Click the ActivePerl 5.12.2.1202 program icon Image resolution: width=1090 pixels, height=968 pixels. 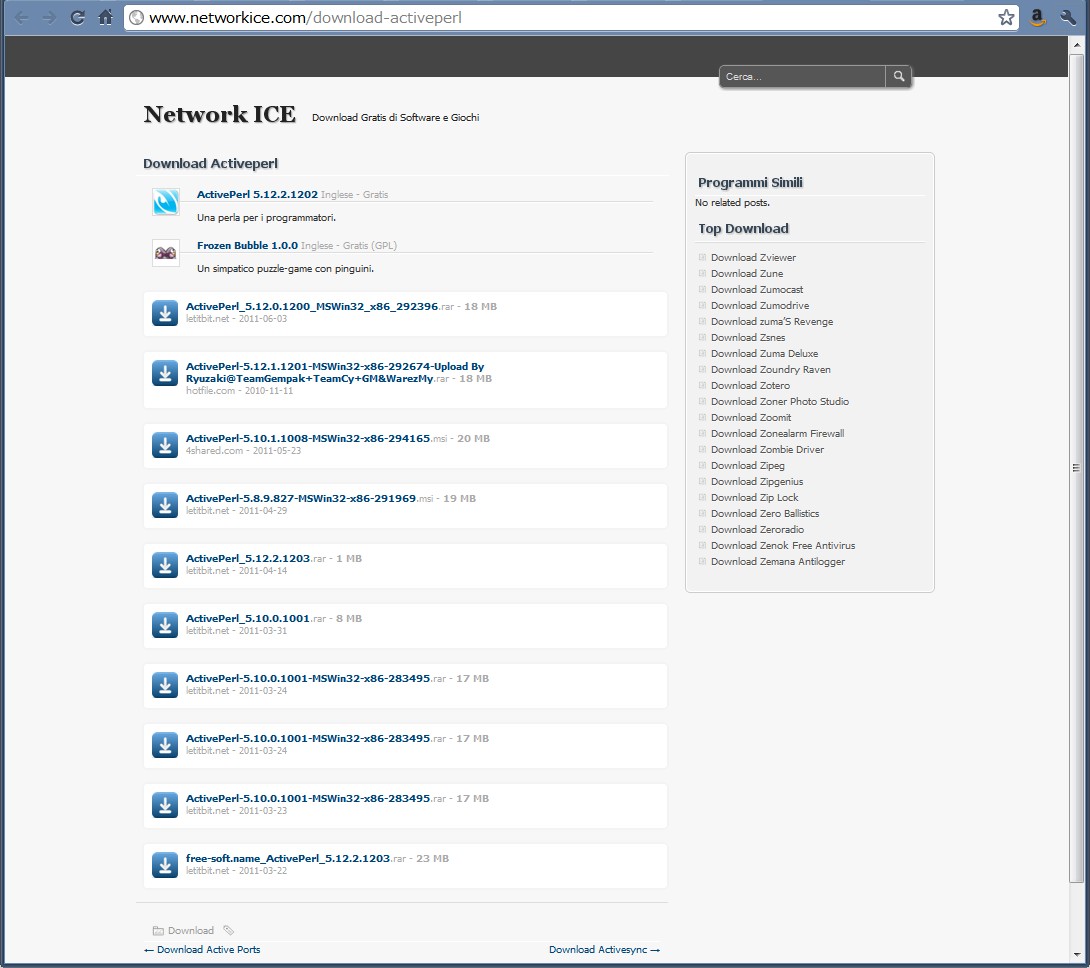[165, 202]
